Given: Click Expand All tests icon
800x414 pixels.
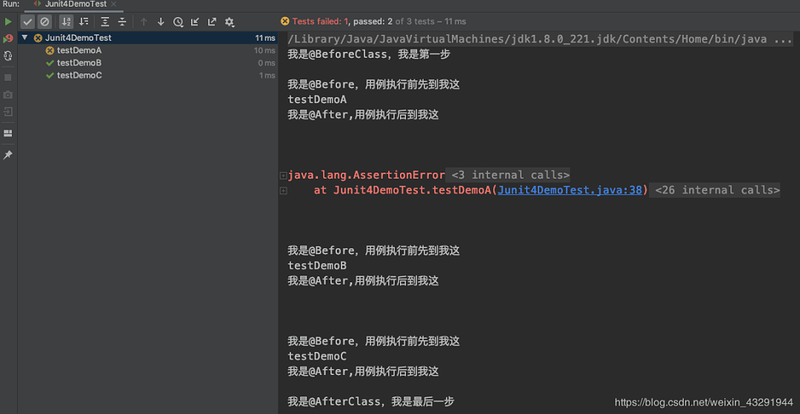Looking at the screenshot, I should pyautogui.click(x=104, y=21).
